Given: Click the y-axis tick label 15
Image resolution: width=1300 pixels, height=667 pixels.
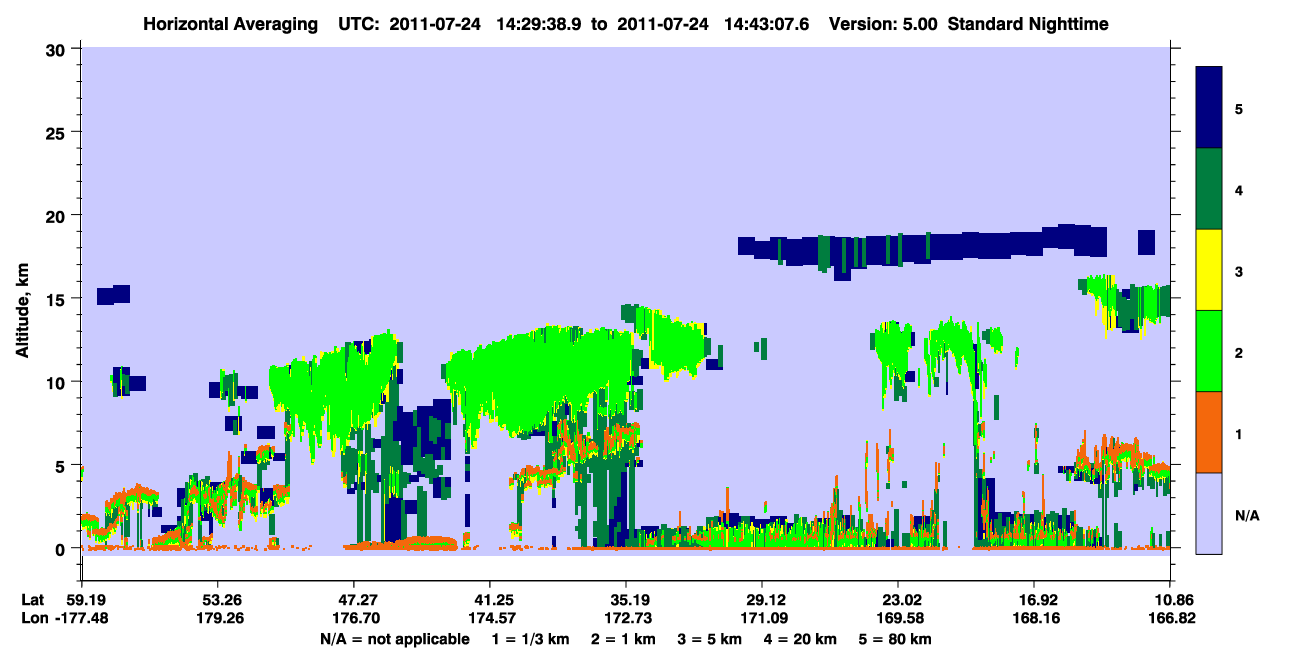Looking at the screenshot, I should tap(58, 299).
